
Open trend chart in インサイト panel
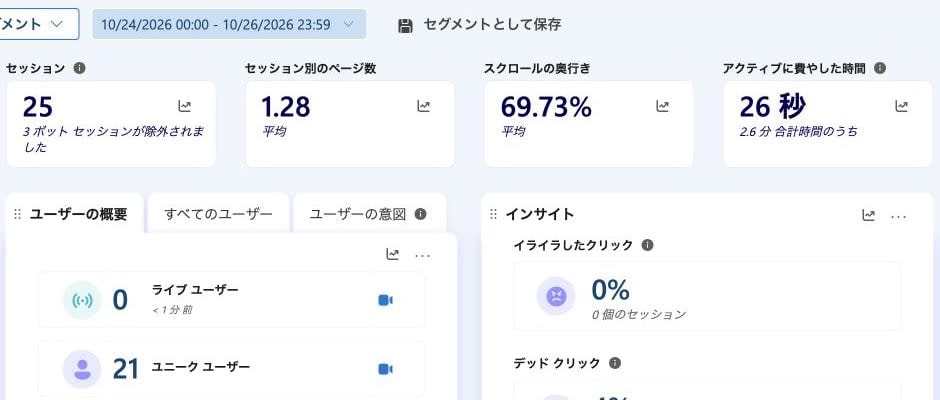(x=869, y=215)
